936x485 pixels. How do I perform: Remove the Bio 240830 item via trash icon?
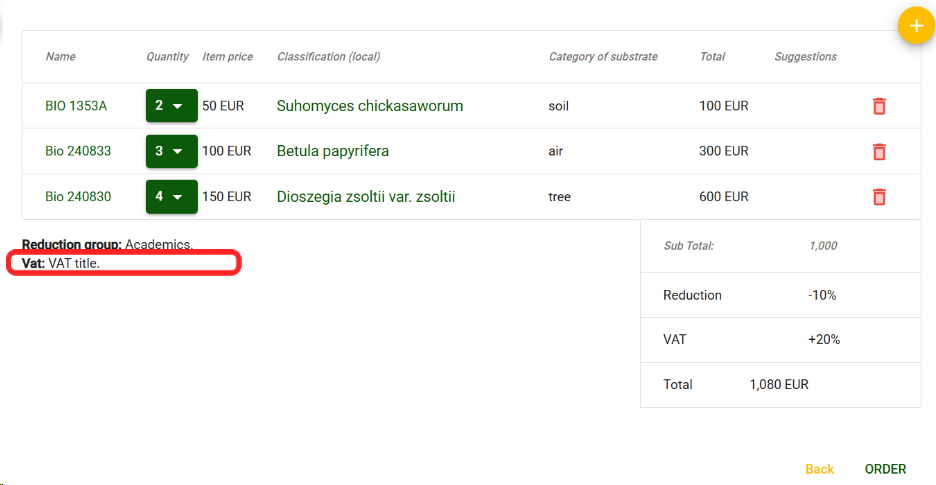[x=879, y=197]
